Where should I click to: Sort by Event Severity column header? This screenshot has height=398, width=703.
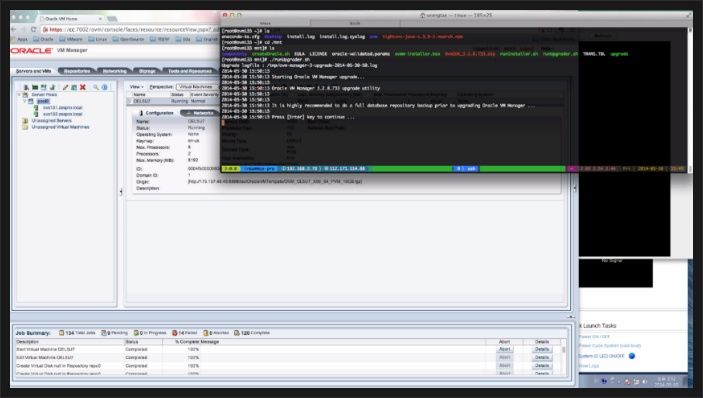pos(204,95)
